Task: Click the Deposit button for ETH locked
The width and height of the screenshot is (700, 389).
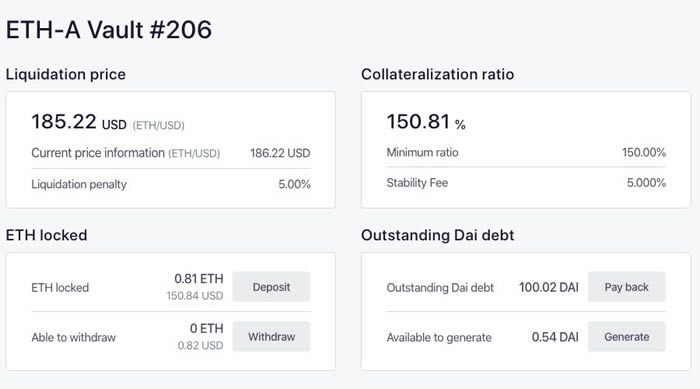Action: click(x=271, y=287)
